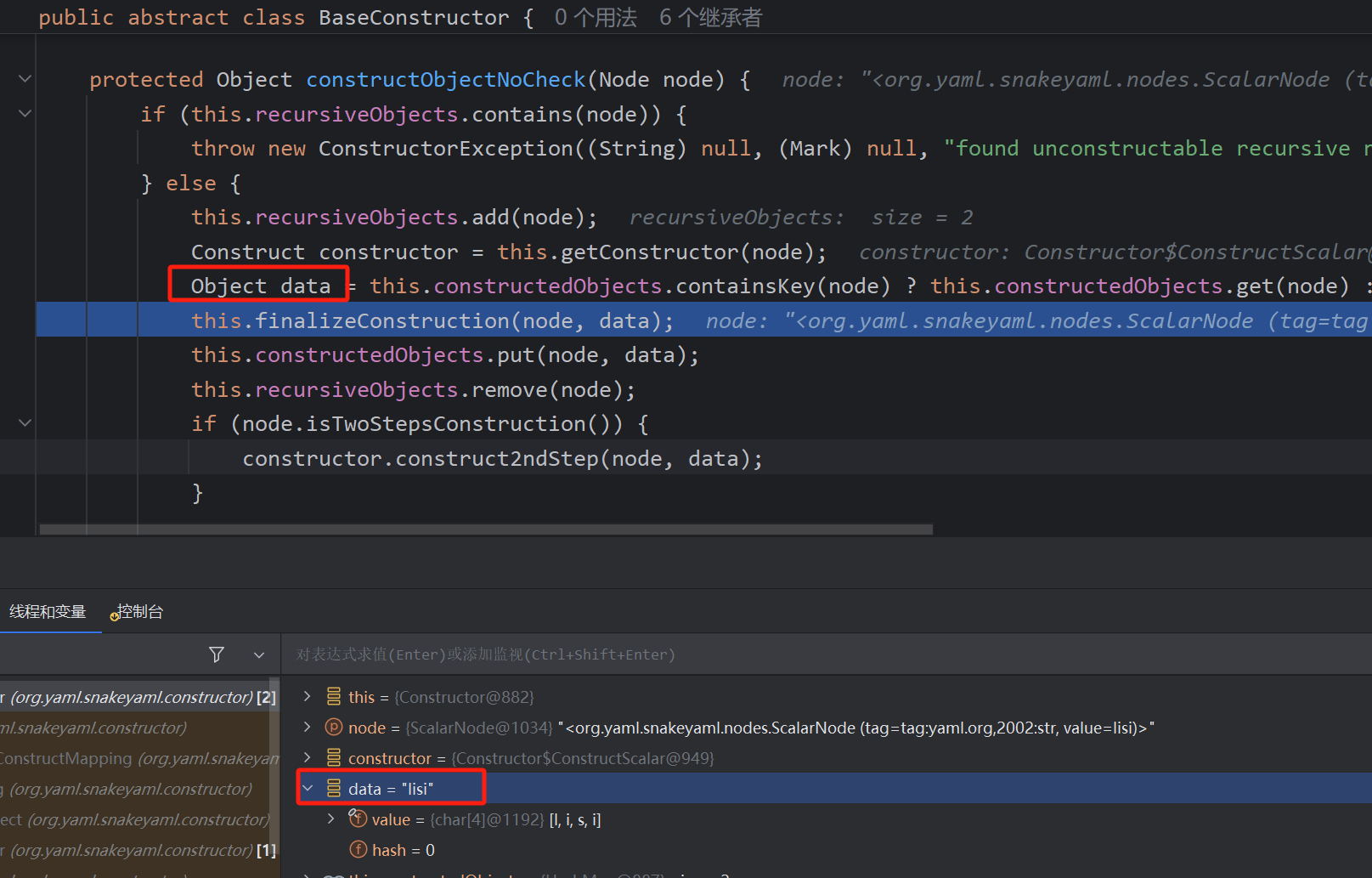Viewport: 1372px width, 878px height.
Task: Select the stack frame starting with 'ect'
Action: (138, 819)
